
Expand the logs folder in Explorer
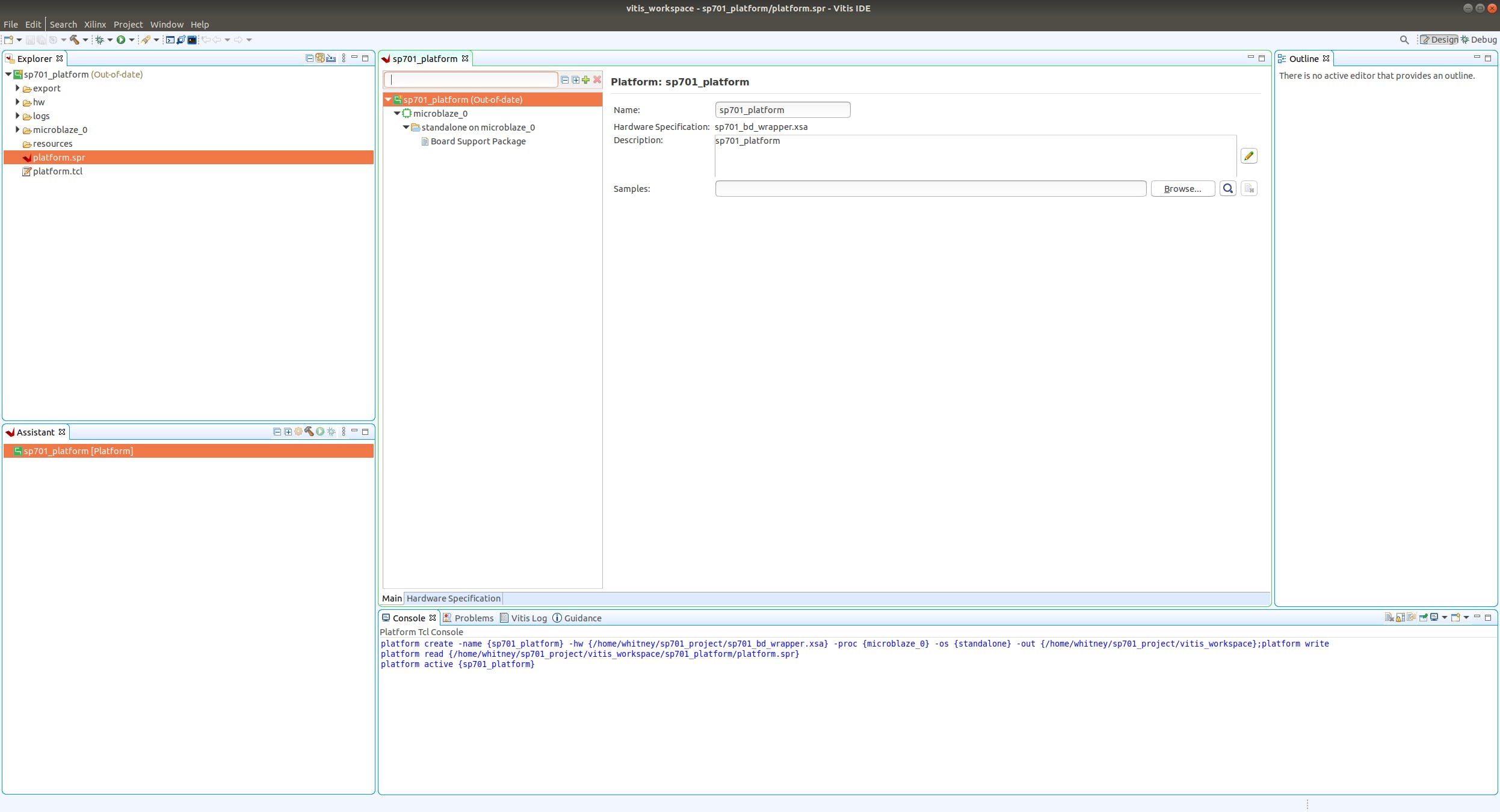click(17, 115)
